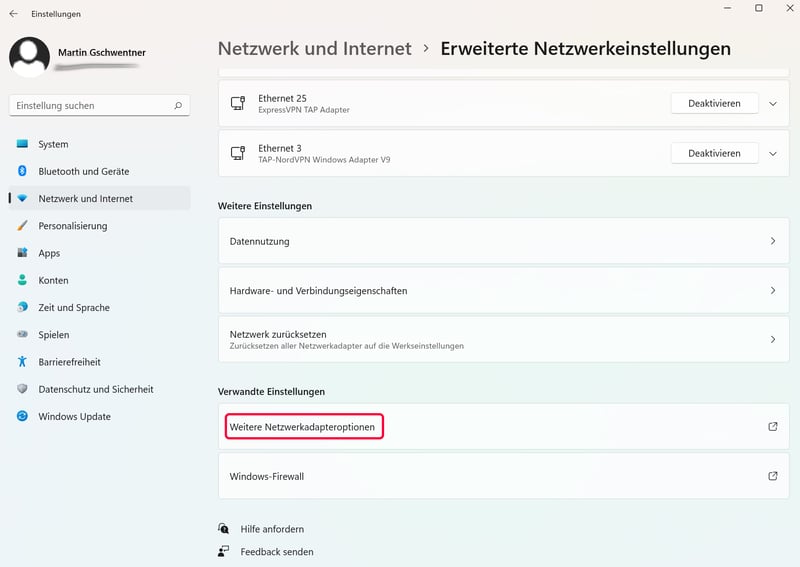Open Barrierefreiheit settings
Viewport: 800px width, 567px height.
tap(69, 362)
